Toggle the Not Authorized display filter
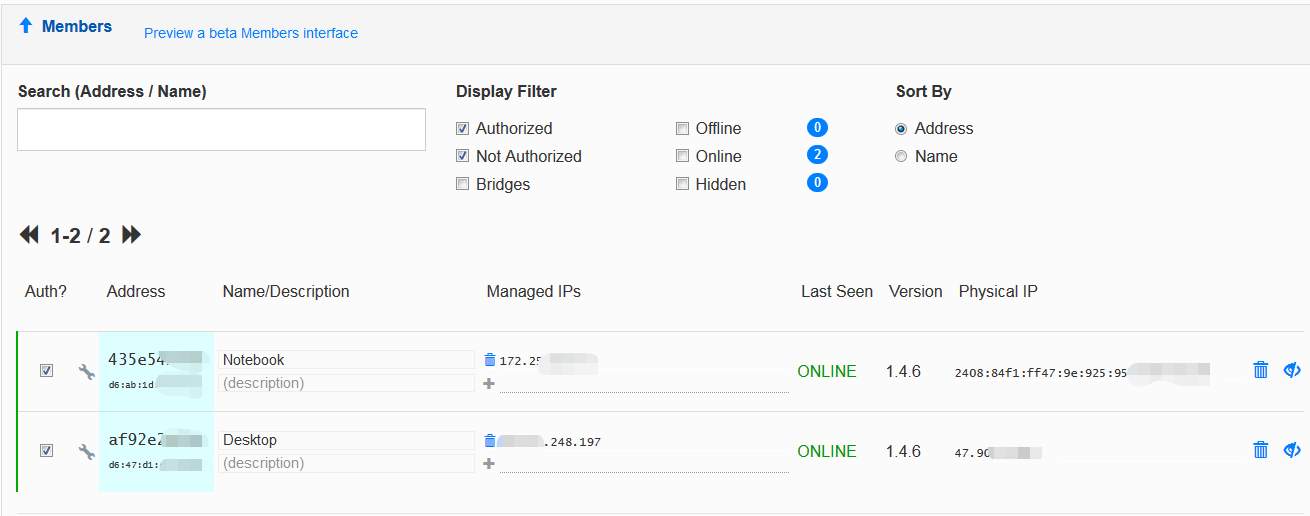Viewport: 1310px width, 516px height. (x=462, y=157)
